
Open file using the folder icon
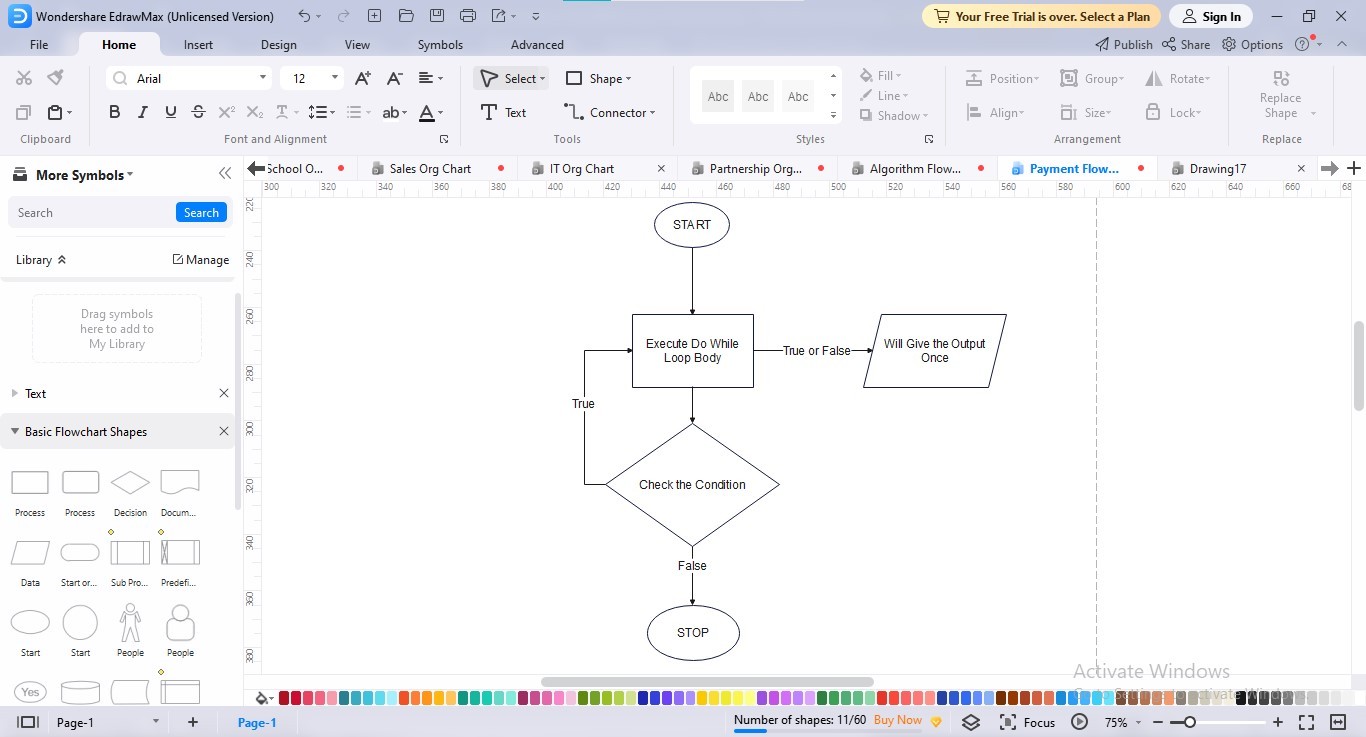405,16
